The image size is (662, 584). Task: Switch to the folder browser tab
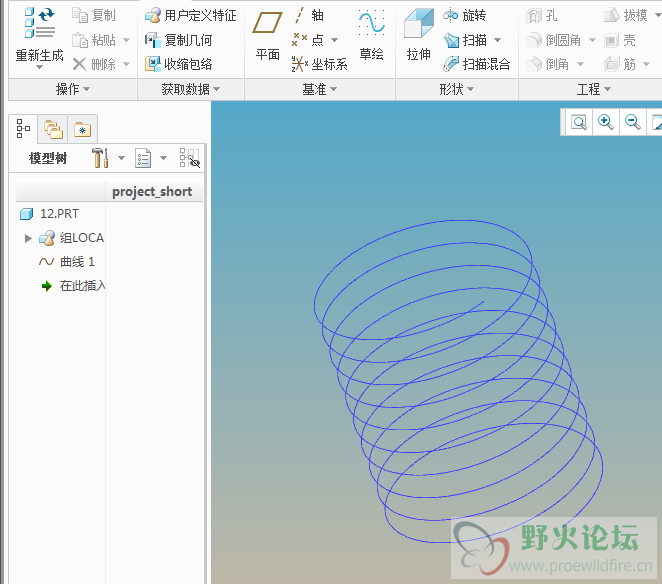click(53, 129)
